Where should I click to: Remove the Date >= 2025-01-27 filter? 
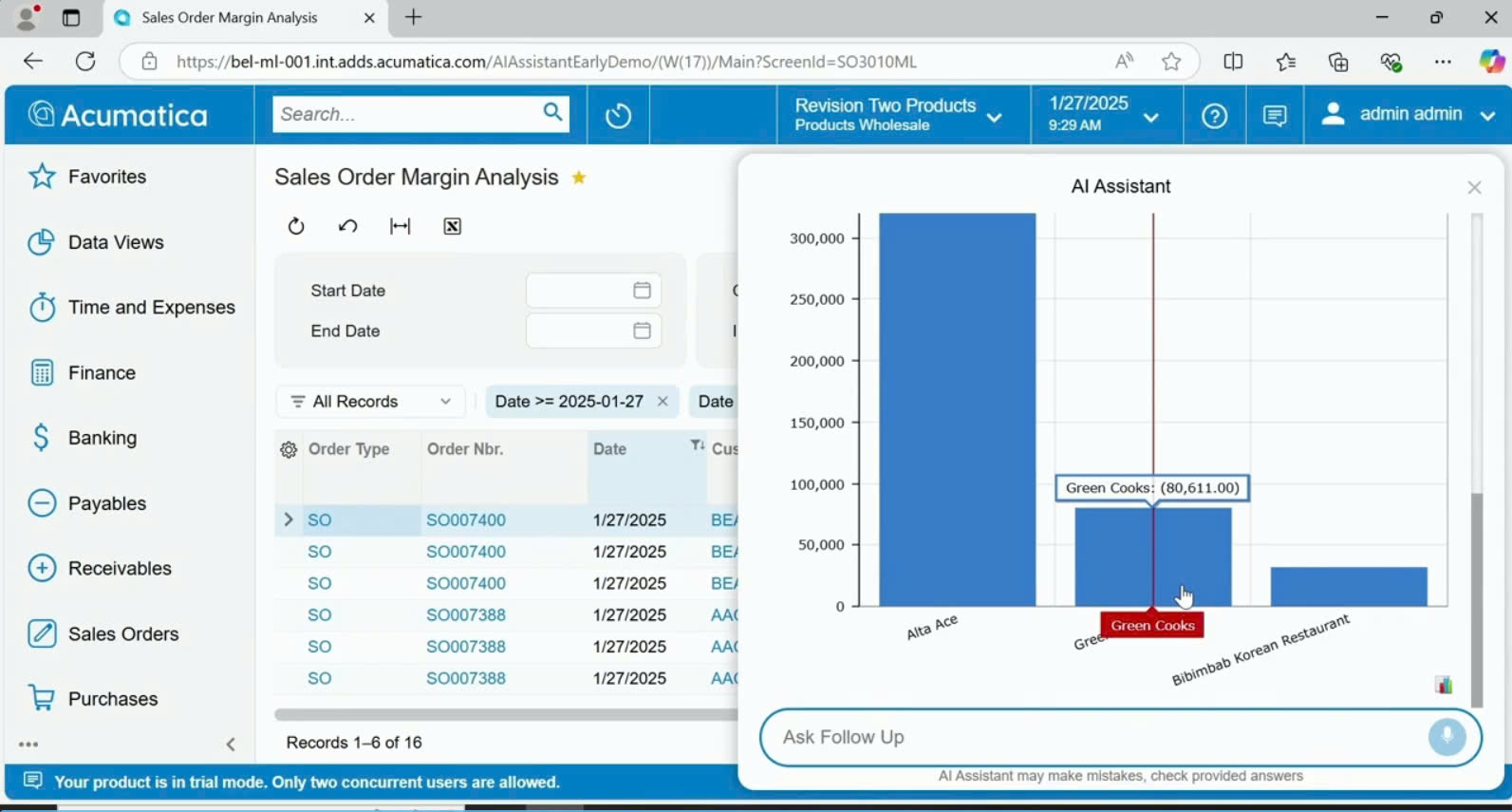click(x=663, y=402)
